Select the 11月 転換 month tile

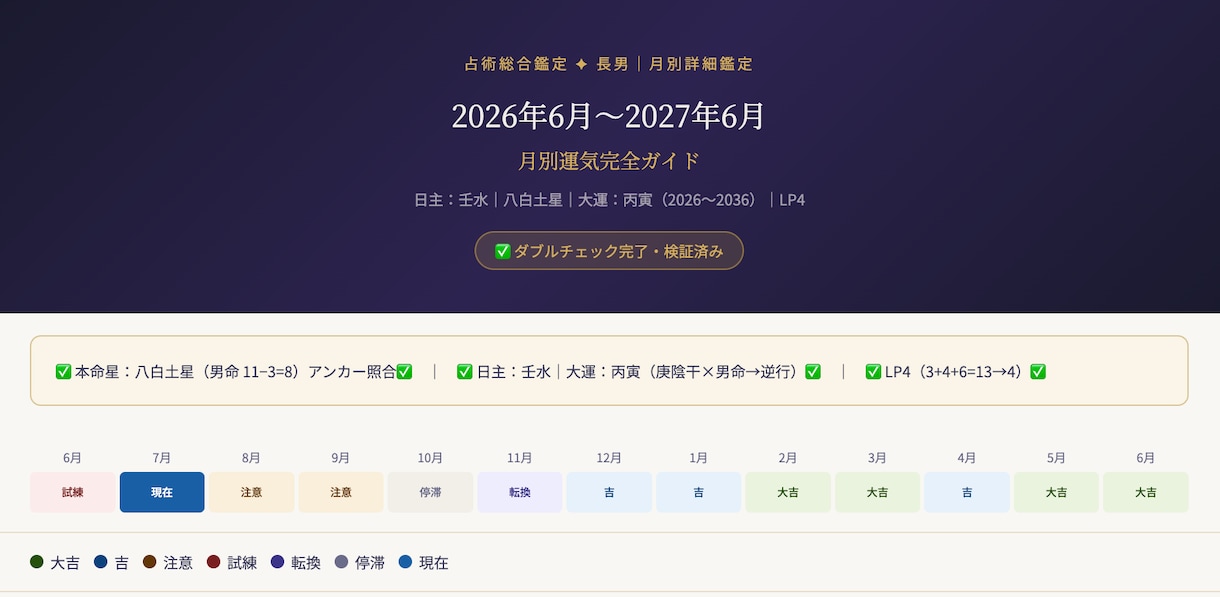(x=520, y=492)
